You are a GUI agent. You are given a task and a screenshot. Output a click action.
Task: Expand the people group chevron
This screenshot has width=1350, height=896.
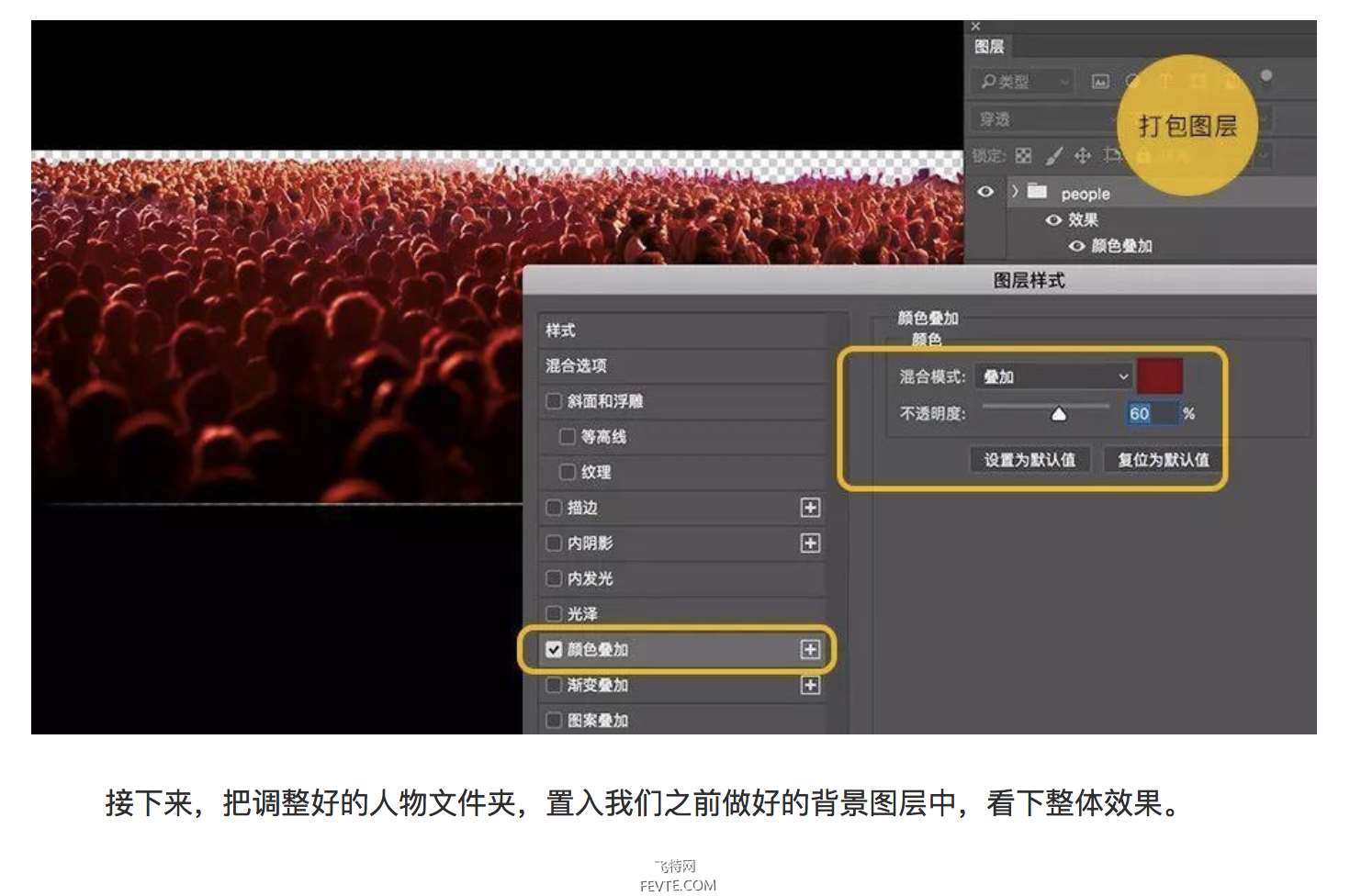[x=1015, y=192]
